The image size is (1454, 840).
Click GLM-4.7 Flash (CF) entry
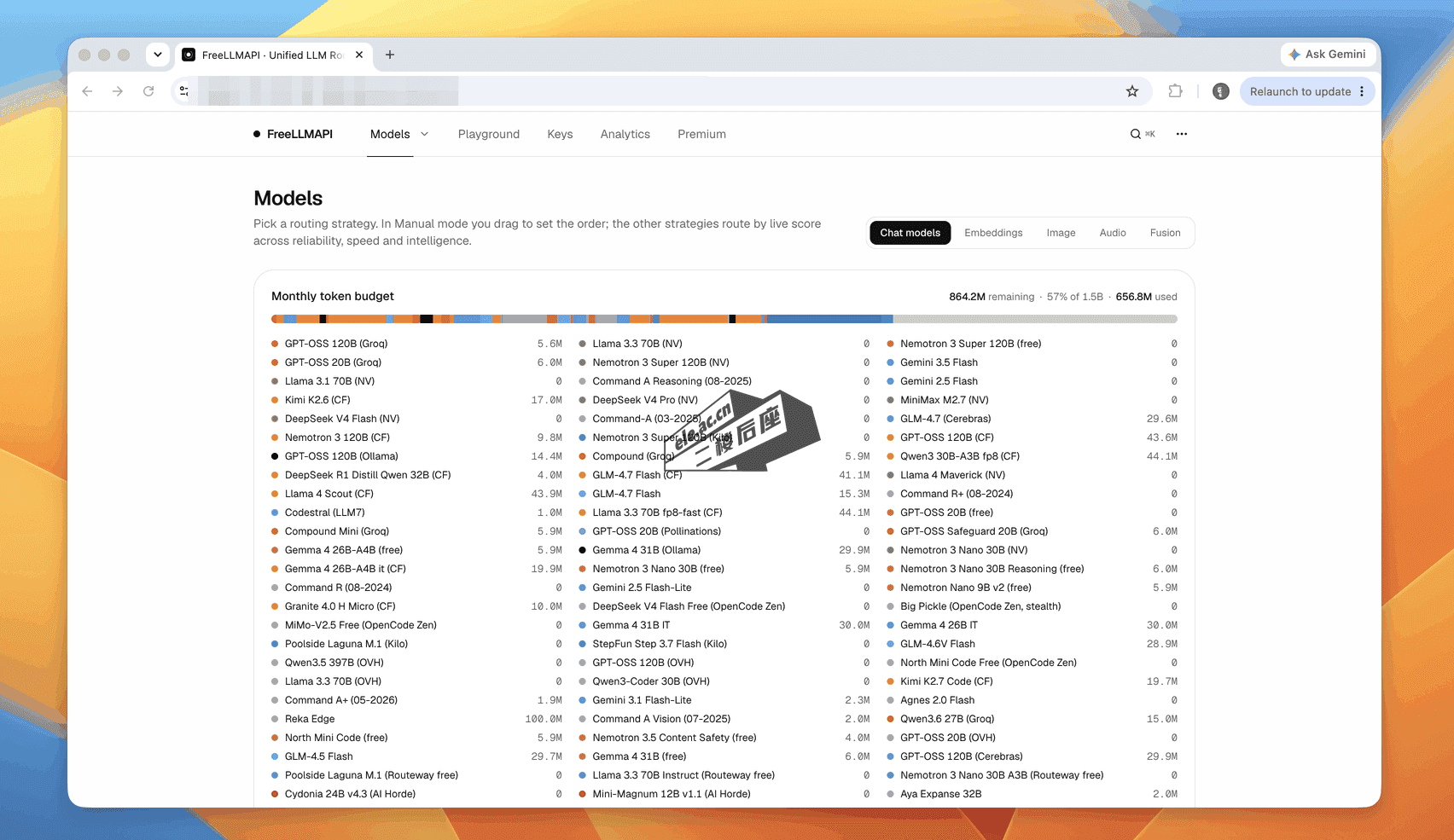724,475
